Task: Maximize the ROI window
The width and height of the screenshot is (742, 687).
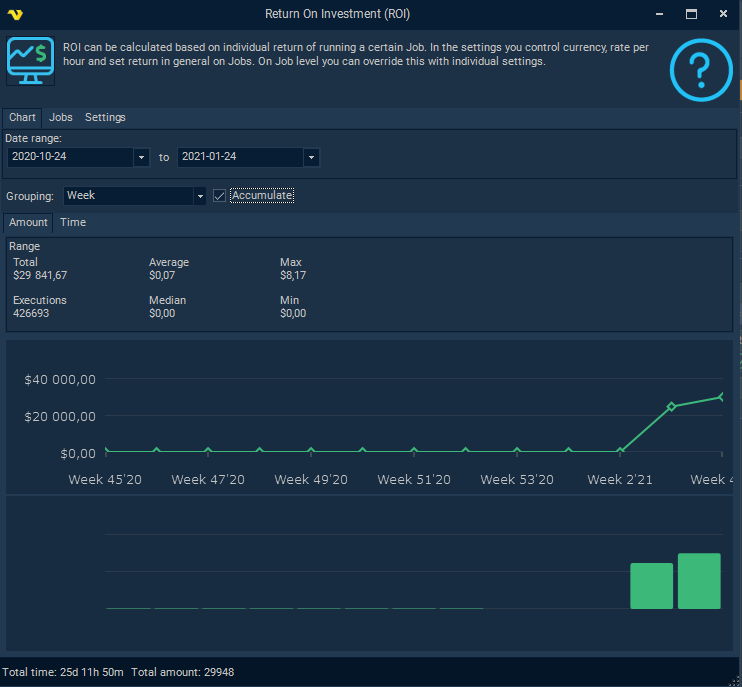Action: tap(691, 14)
